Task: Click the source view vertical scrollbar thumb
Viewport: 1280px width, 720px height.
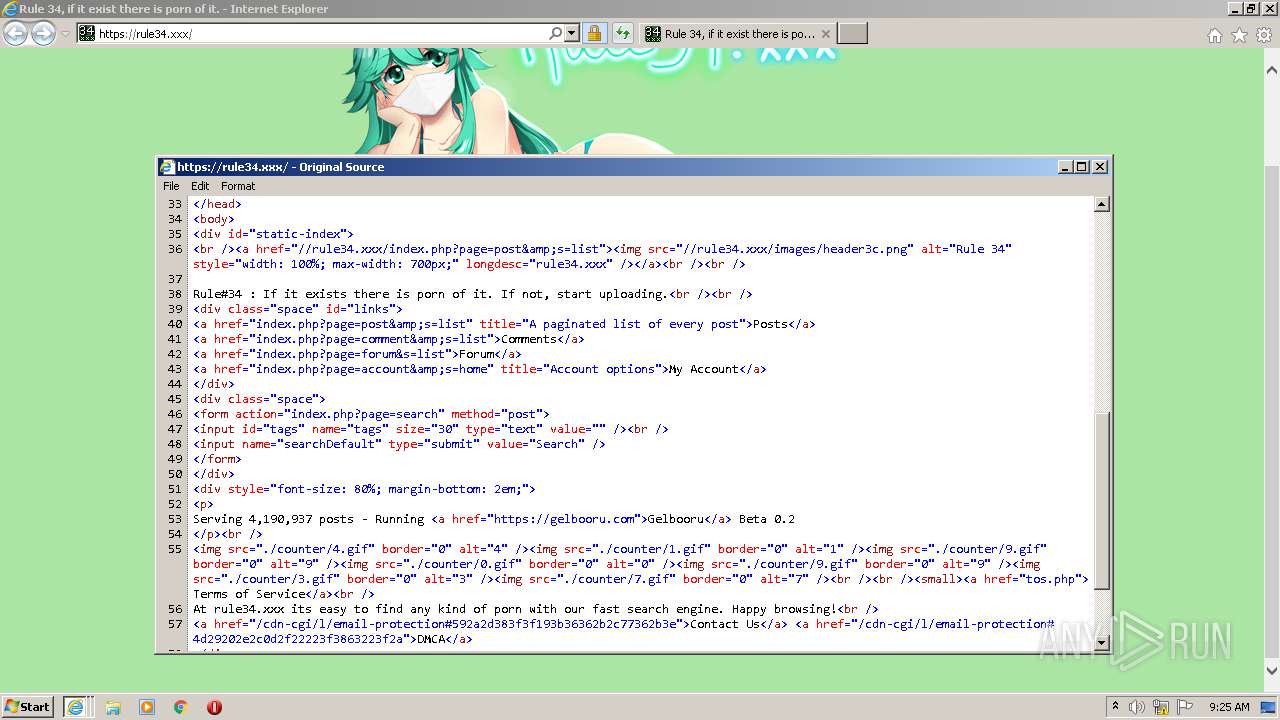Action: (x=1102, y=500)
